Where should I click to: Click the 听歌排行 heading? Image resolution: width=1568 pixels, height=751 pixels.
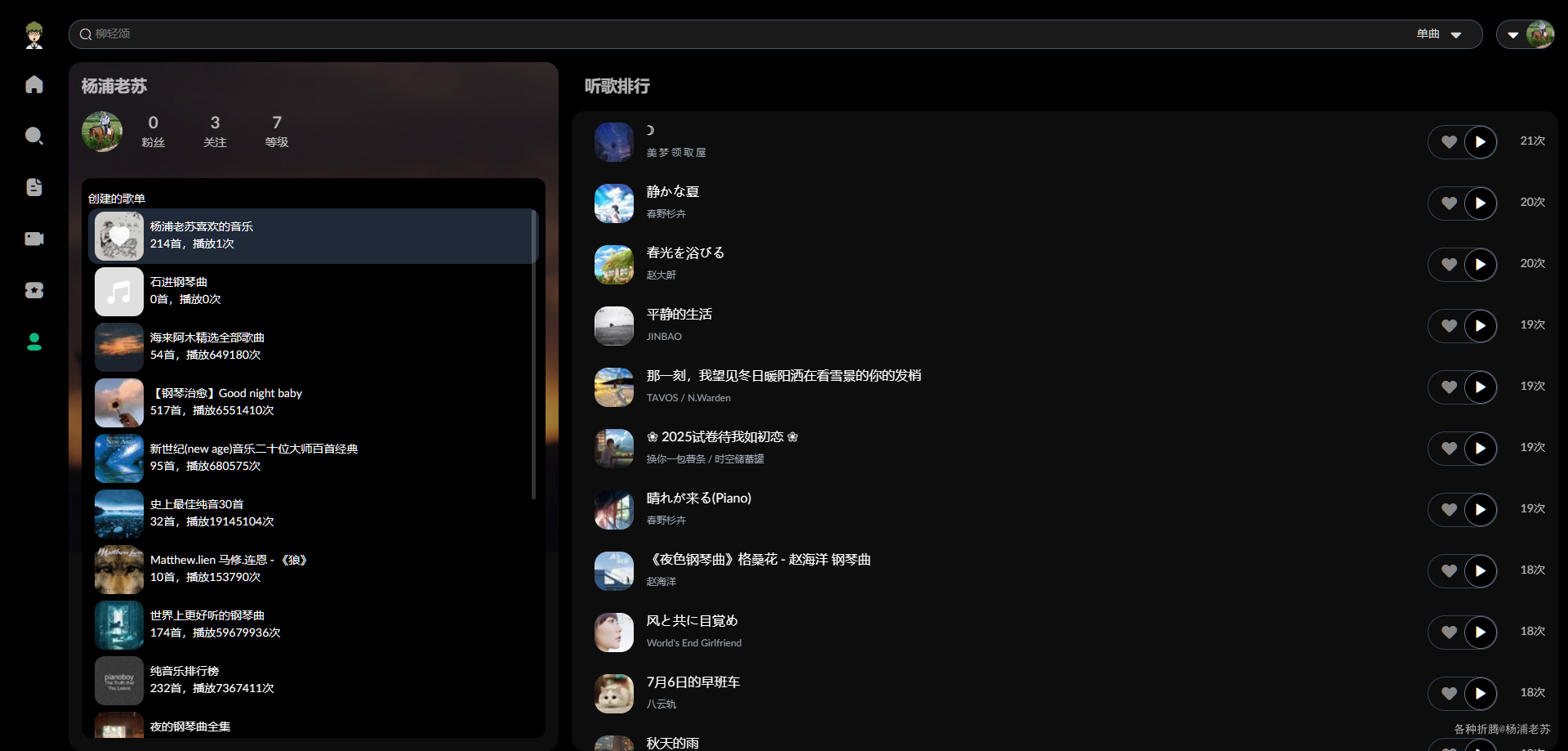pyautogui.click(x=617, y=86)
